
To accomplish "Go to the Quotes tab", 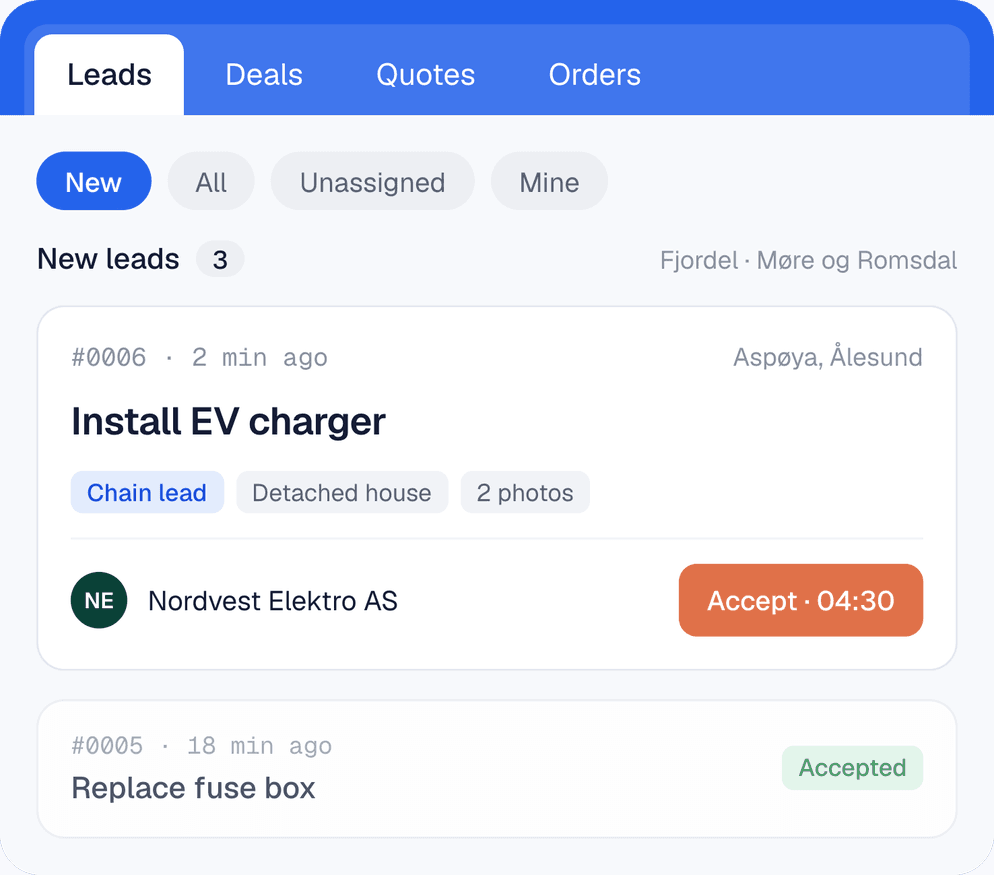I will [425, 75].
